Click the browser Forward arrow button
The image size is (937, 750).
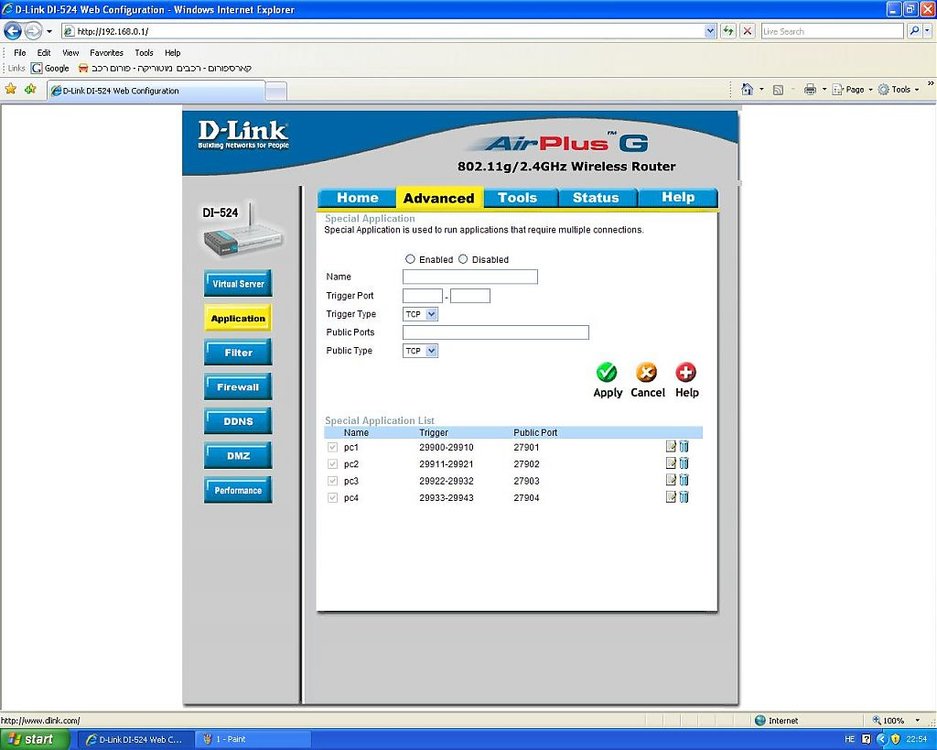pyautogui.click(x=33, y=30)
